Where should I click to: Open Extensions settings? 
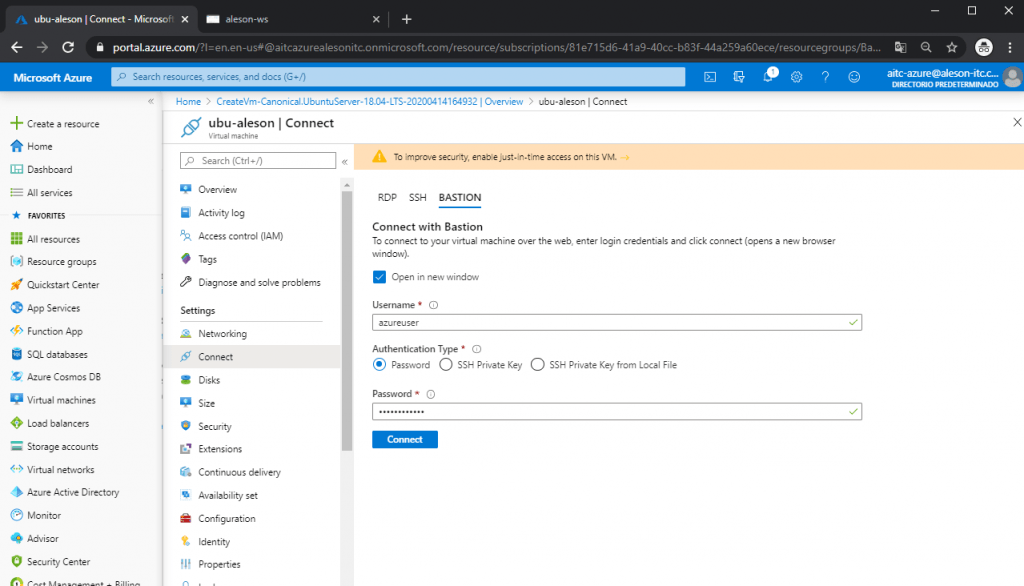click(220, 449)
